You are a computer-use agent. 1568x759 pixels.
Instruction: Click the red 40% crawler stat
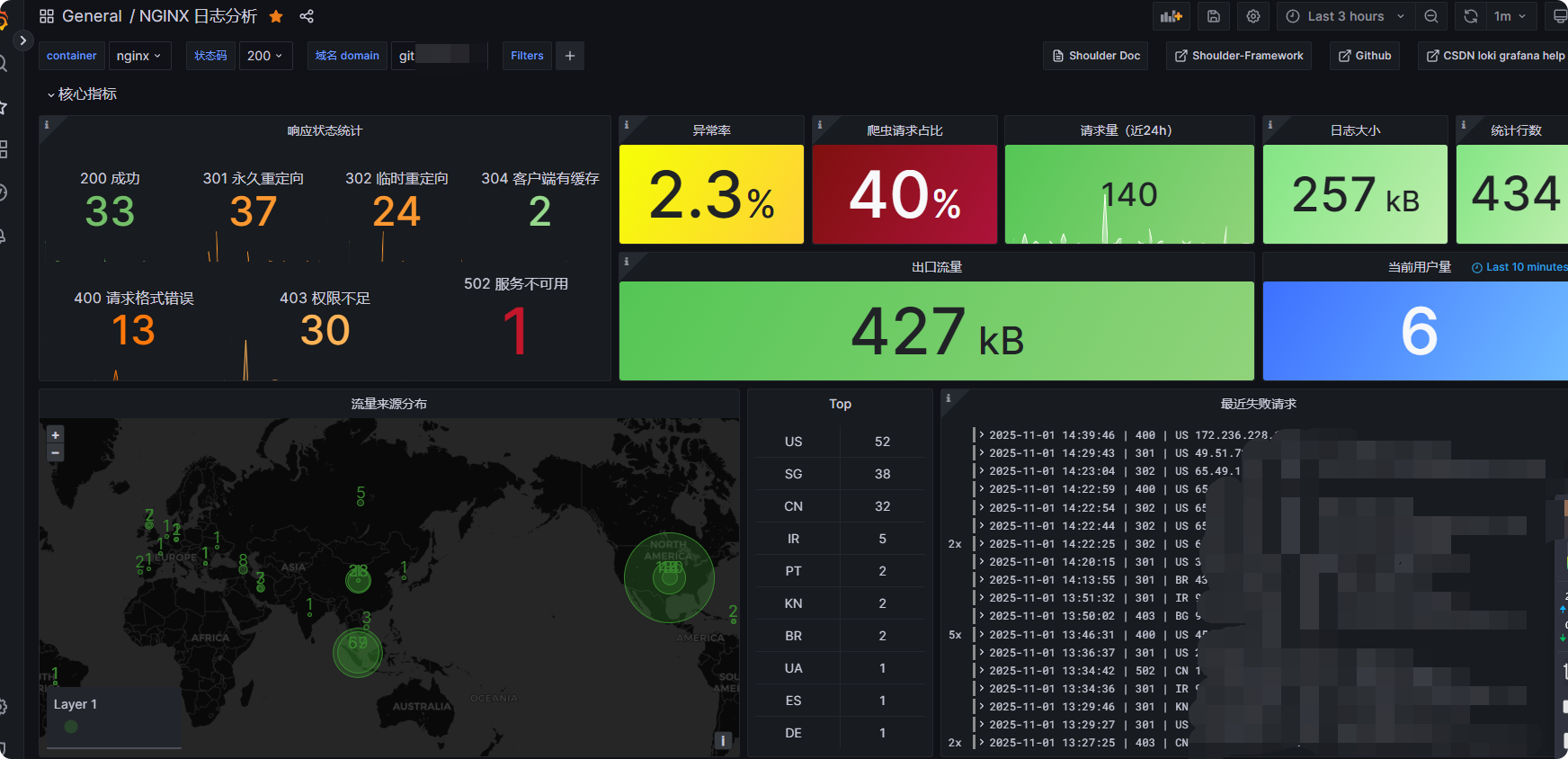(x=904, y=194)
